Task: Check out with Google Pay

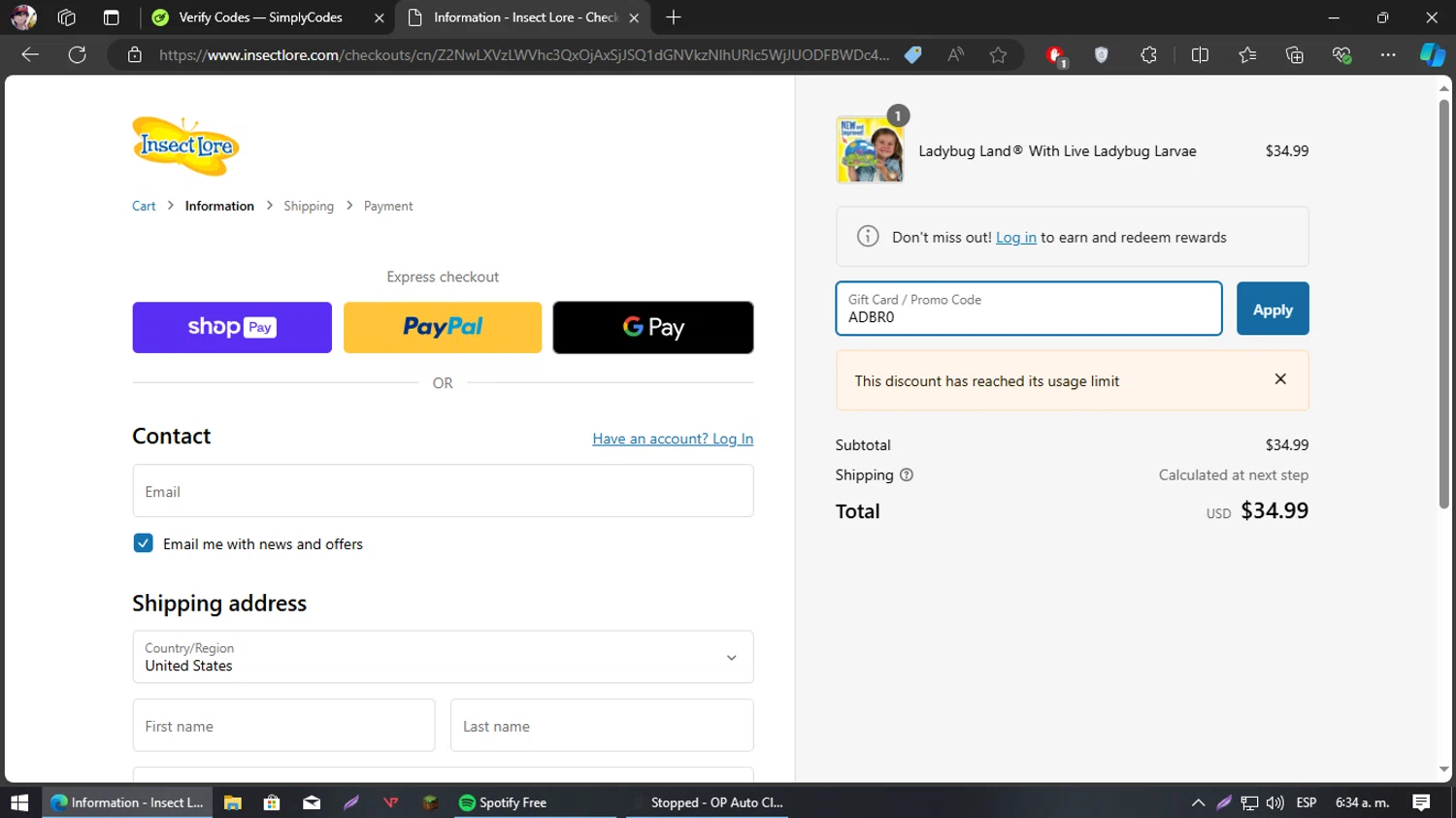Action: [x=653, y=327]
